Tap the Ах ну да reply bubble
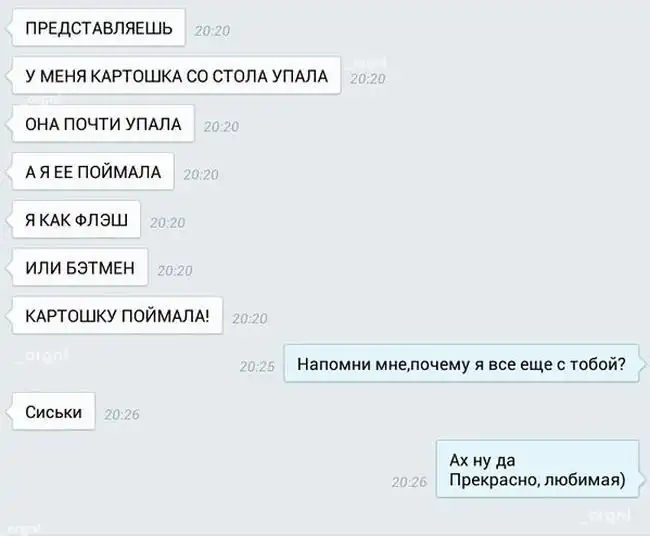 click(537, 469)
